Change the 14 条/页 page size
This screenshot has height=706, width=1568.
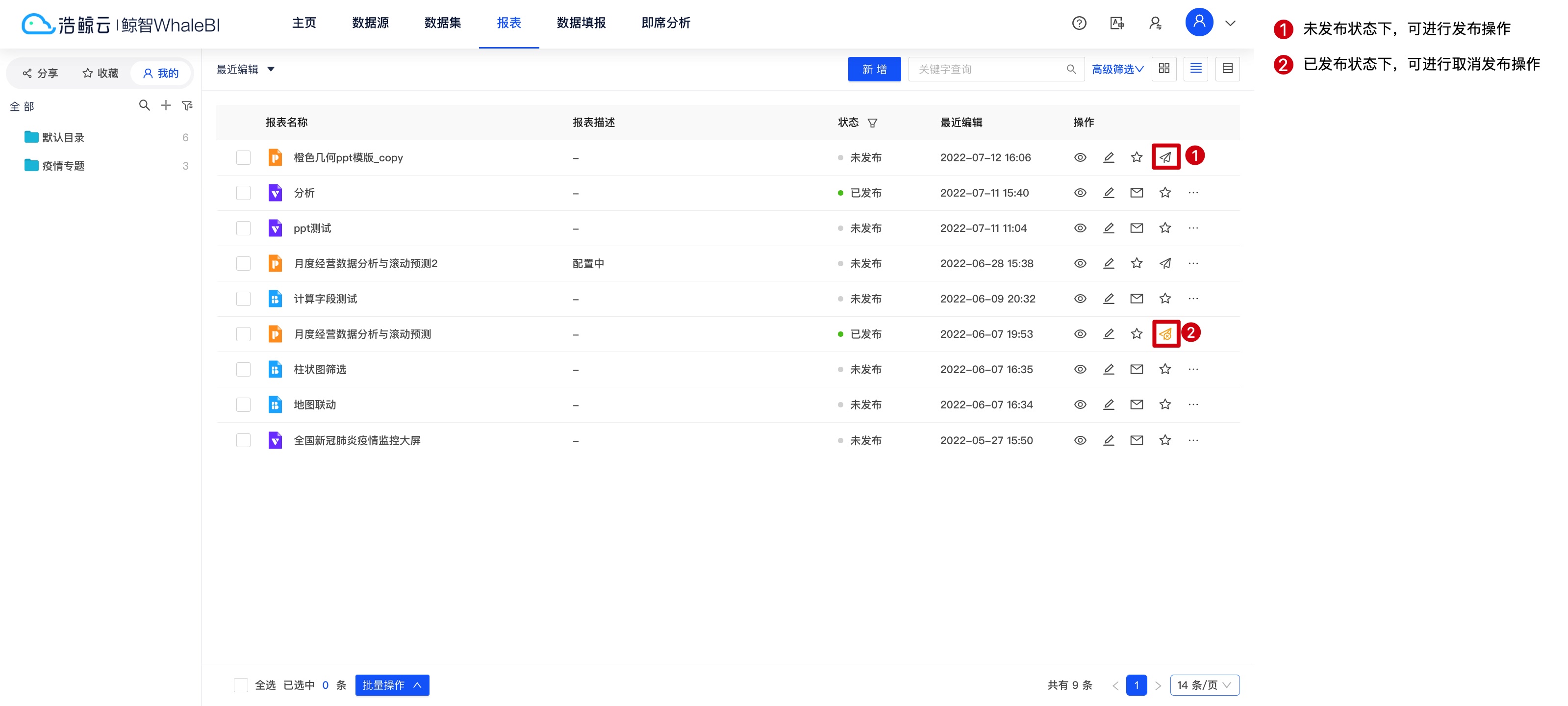click(1204, 685)
